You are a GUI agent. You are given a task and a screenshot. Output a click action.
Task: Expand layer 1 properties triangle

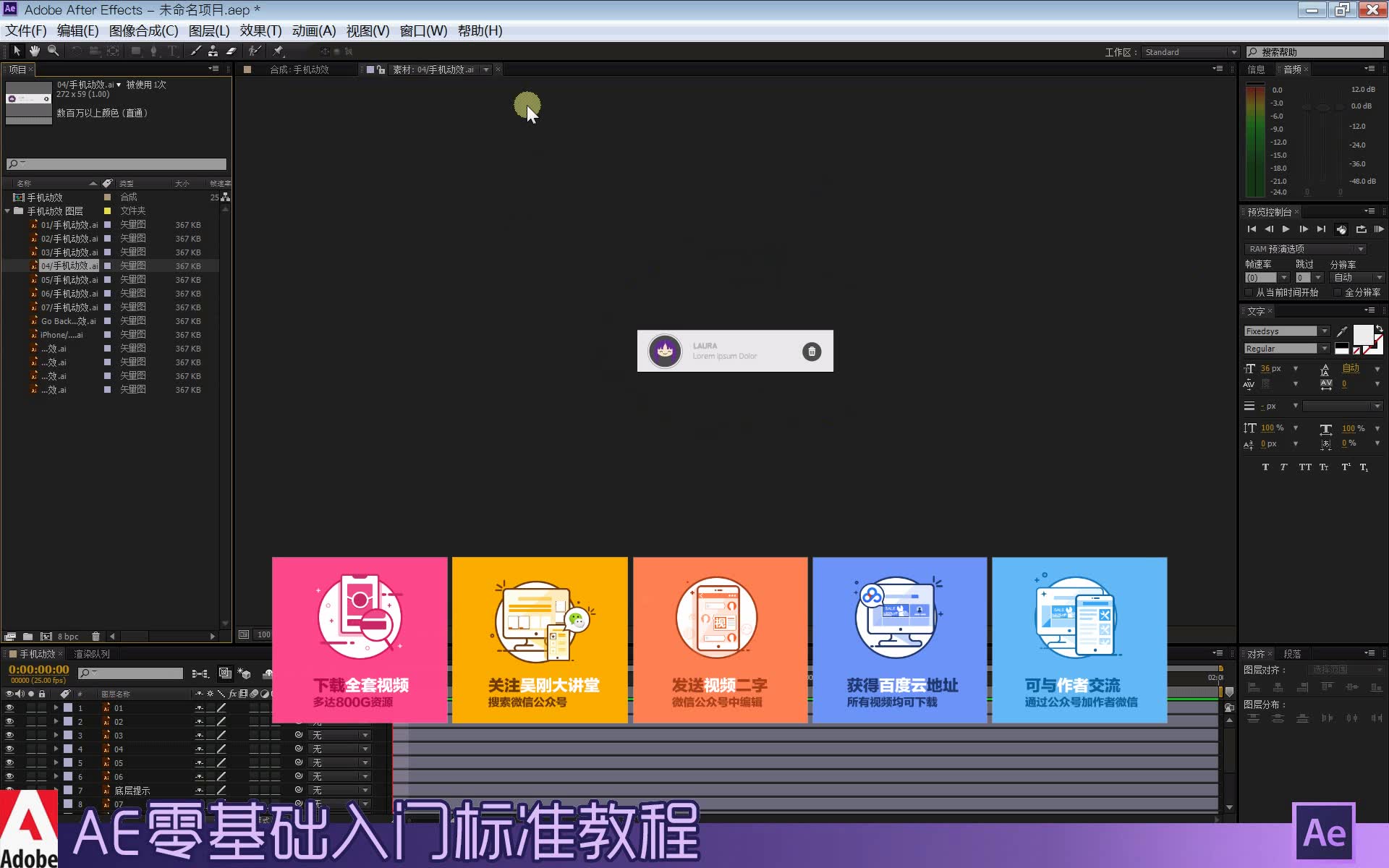(x=56, y=708)
